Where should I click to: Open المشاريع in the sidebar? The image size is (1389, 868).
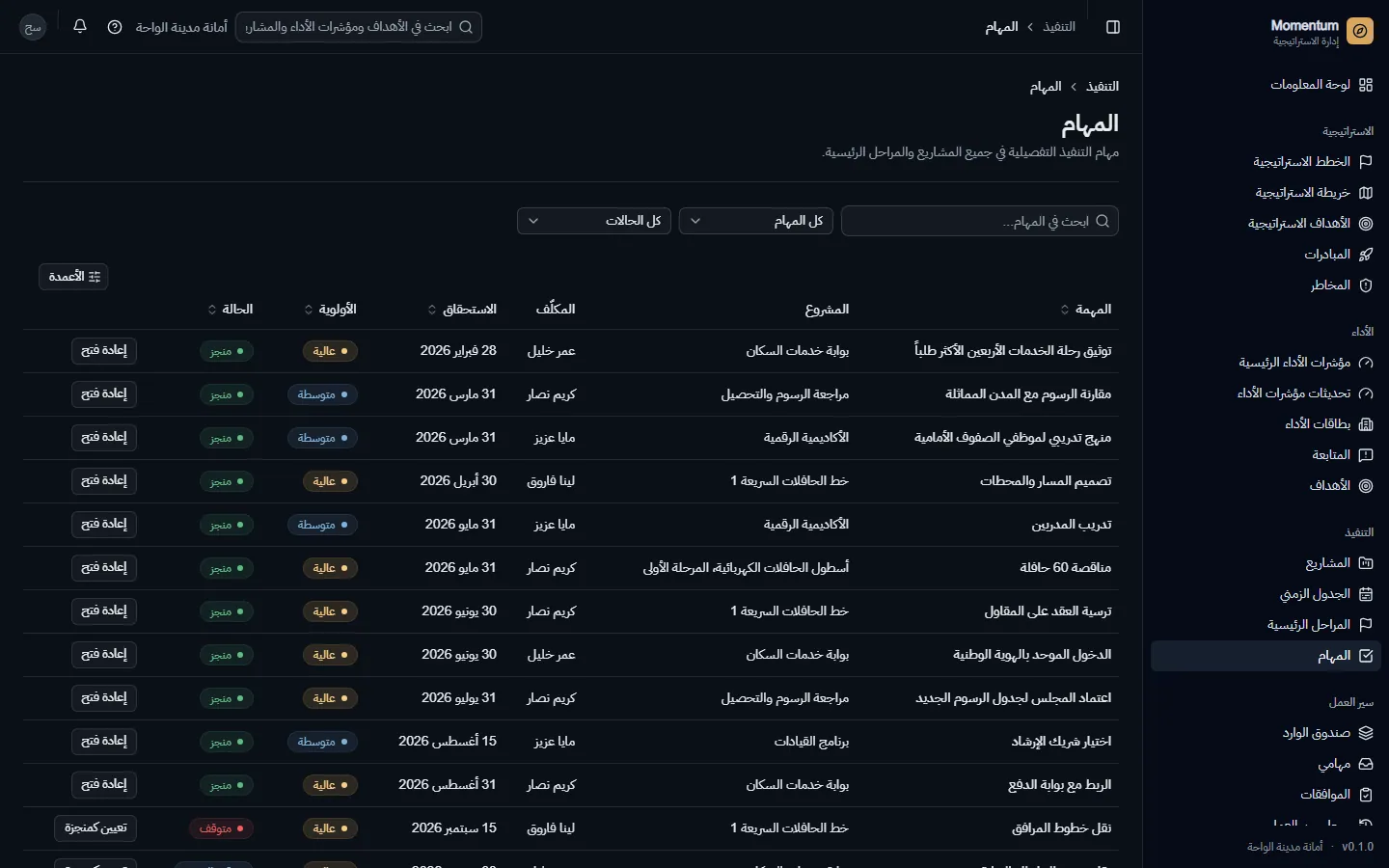1266,563
